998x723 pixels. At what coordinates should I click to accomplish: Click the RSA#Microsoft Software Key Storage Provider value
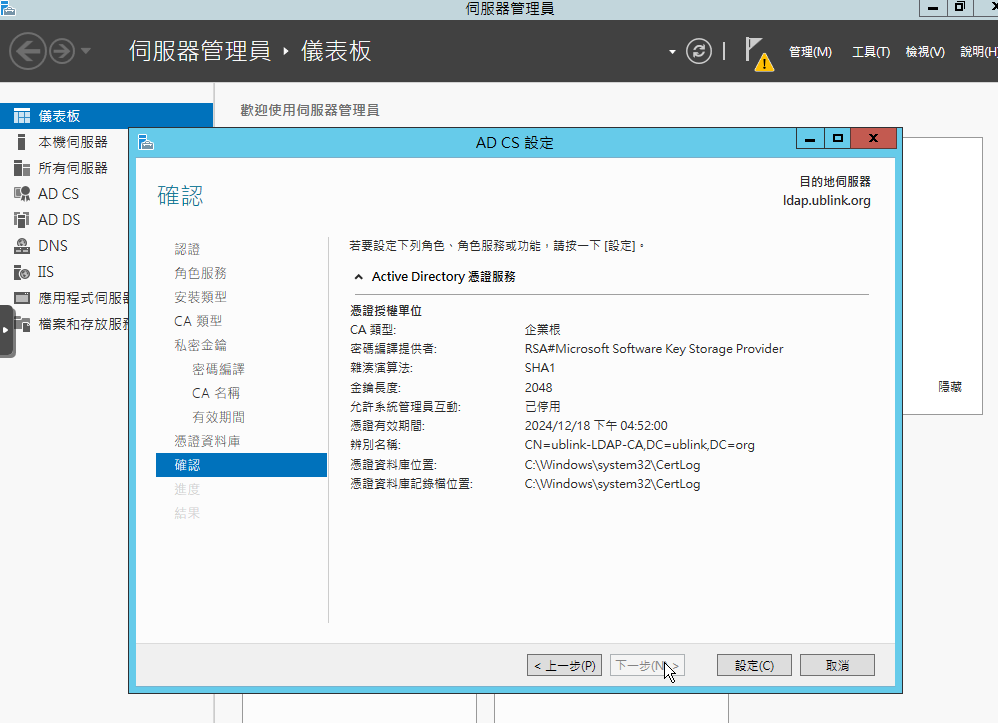point(654,349)
